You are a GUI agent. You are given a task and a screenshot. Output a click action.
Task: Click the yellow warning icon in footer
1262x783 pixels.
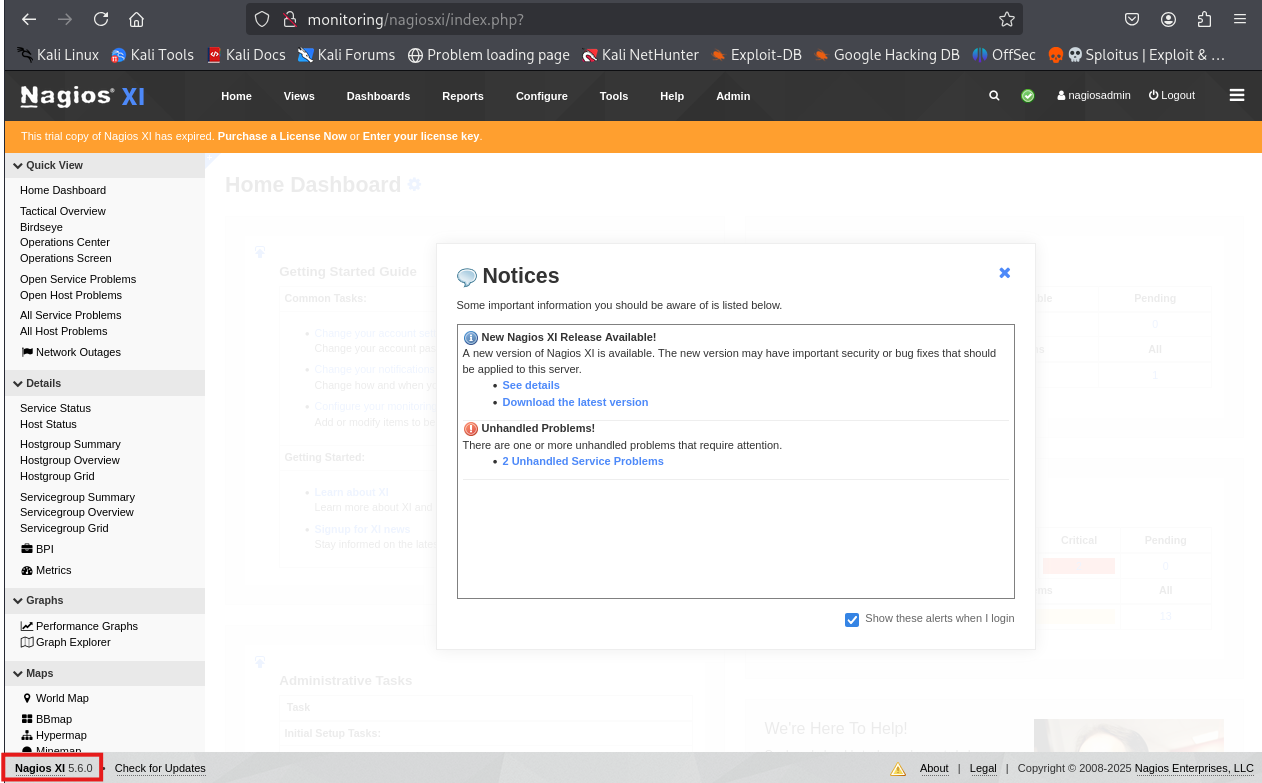click(898, 768)
